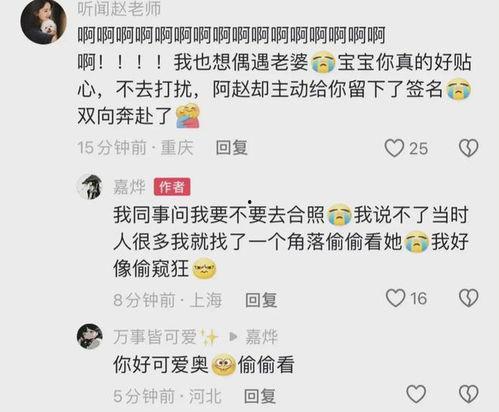Tap the 作者 author badge
This screenshot has width=499, height=412.
pos(172,187)
